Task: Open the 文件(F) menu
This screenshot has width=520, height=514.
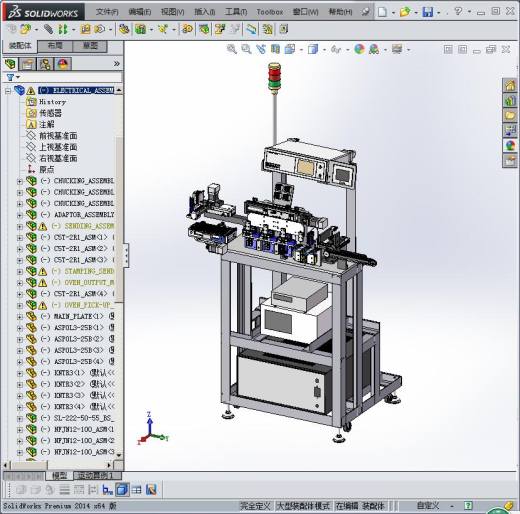Action: [x=107, y=12]
